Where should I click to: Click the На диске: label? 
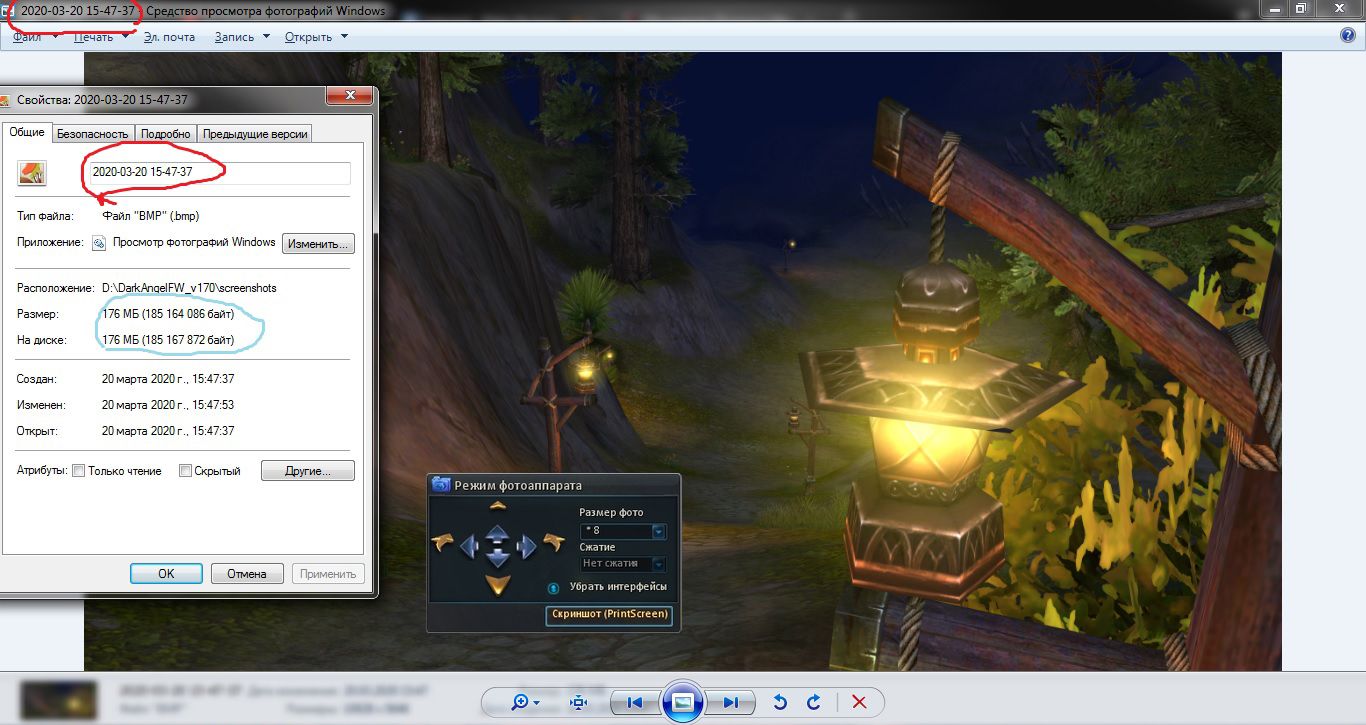pyautogui.click(x=41, y=340)
